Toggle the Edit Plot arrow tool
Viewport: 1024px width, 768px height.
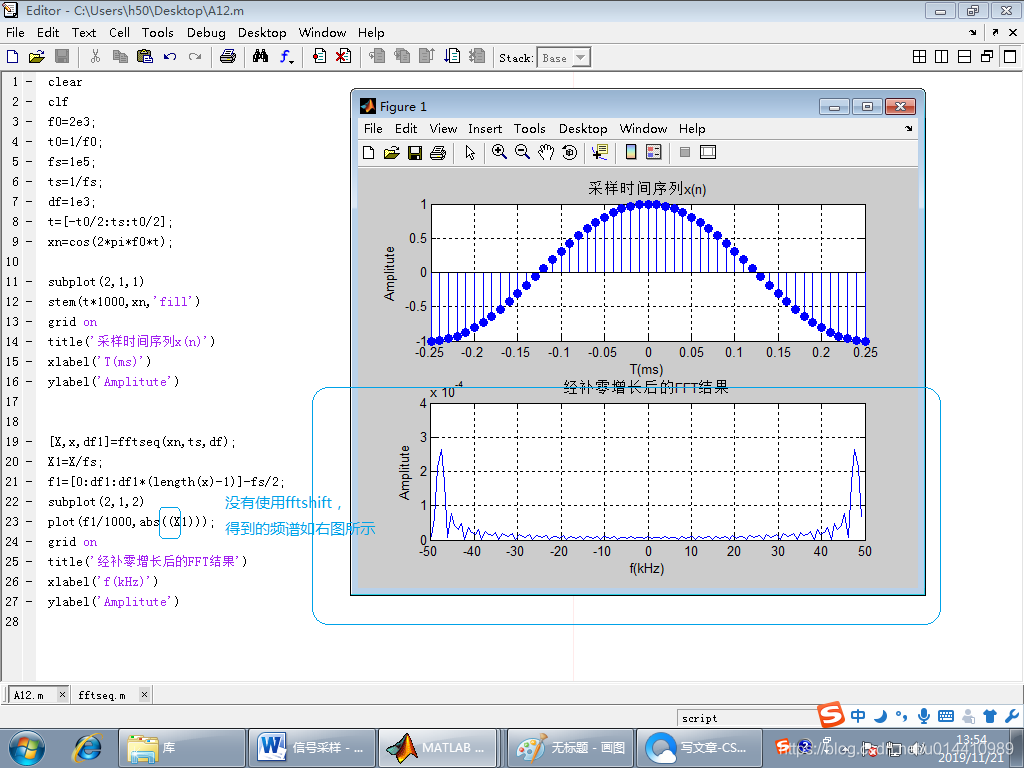tap(470, 152)
